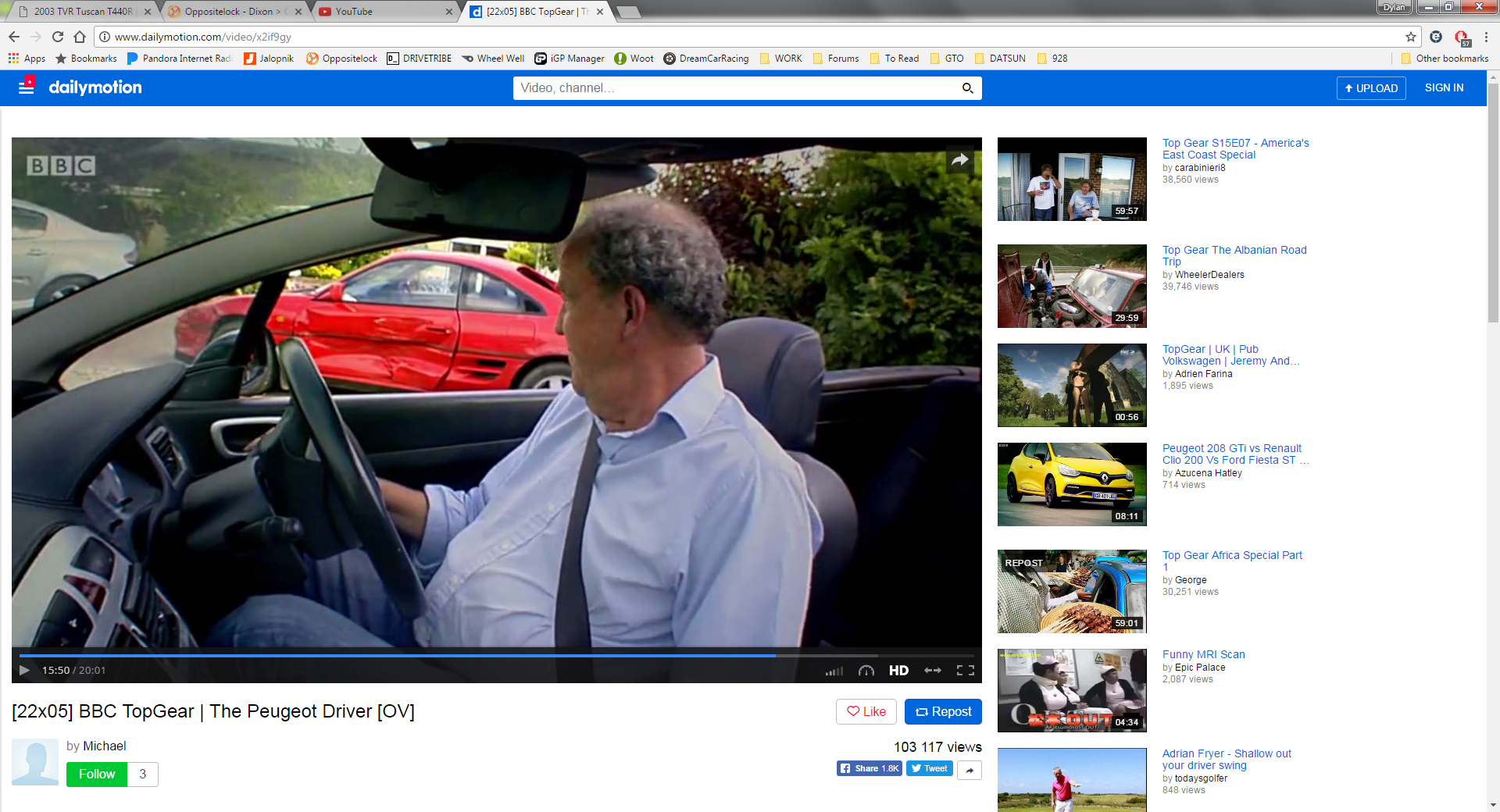Click the UPLOAD button
1500x812 pixels.
(1371, 88)
